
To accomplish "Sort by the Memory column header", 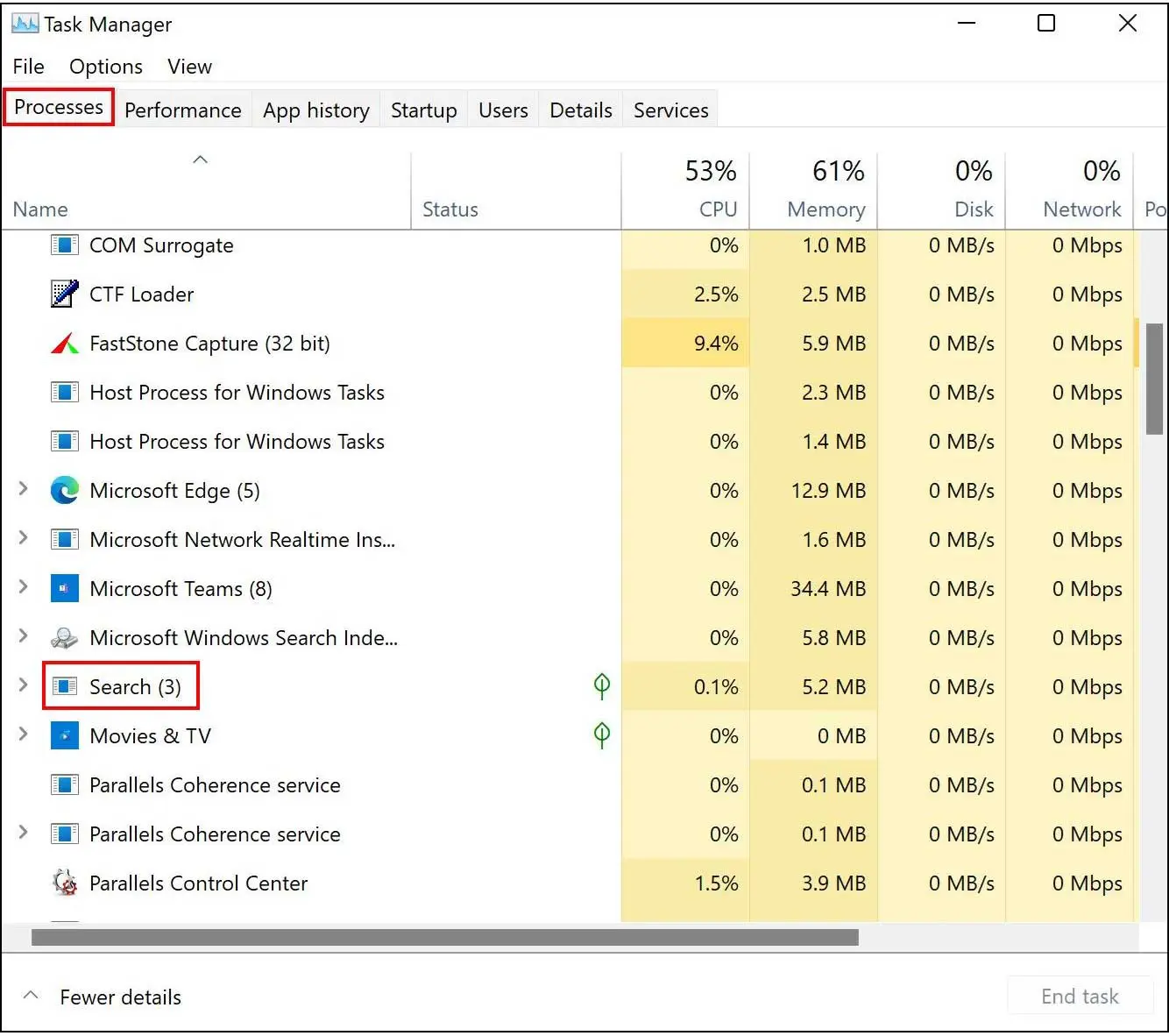I will (x=813, y=191).
